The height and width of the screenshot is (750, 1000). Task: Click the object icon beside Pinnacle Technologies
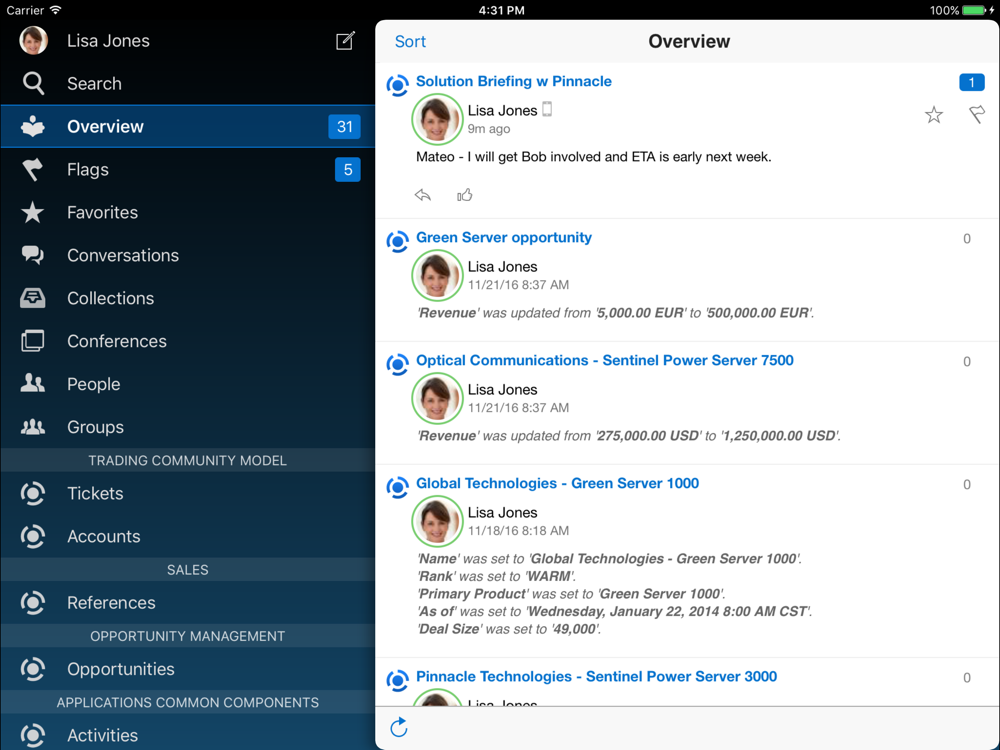397,680
